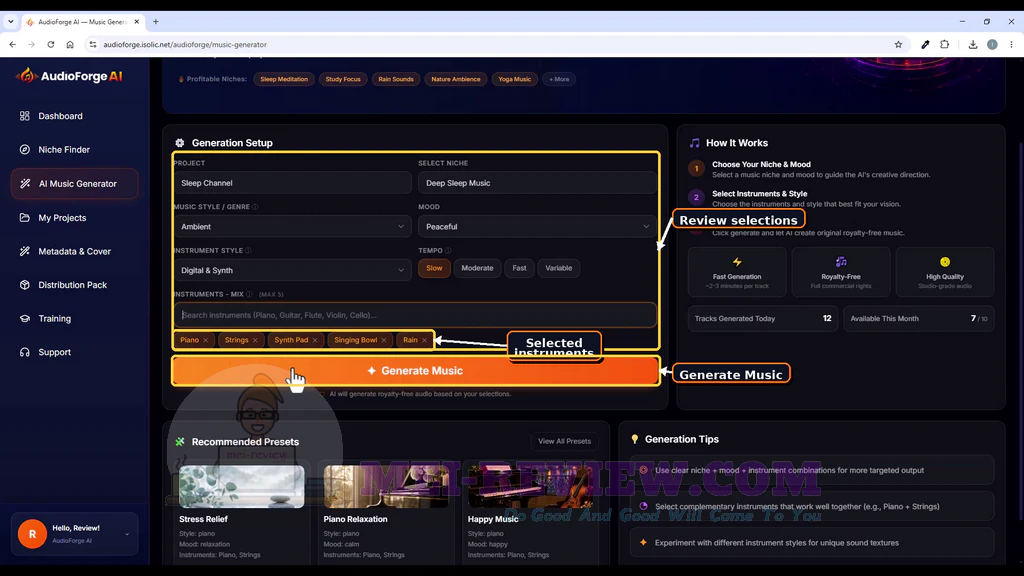Open the browser extensions menu
The width and height of the screenshot is (1024, 576).
[944, 44]
